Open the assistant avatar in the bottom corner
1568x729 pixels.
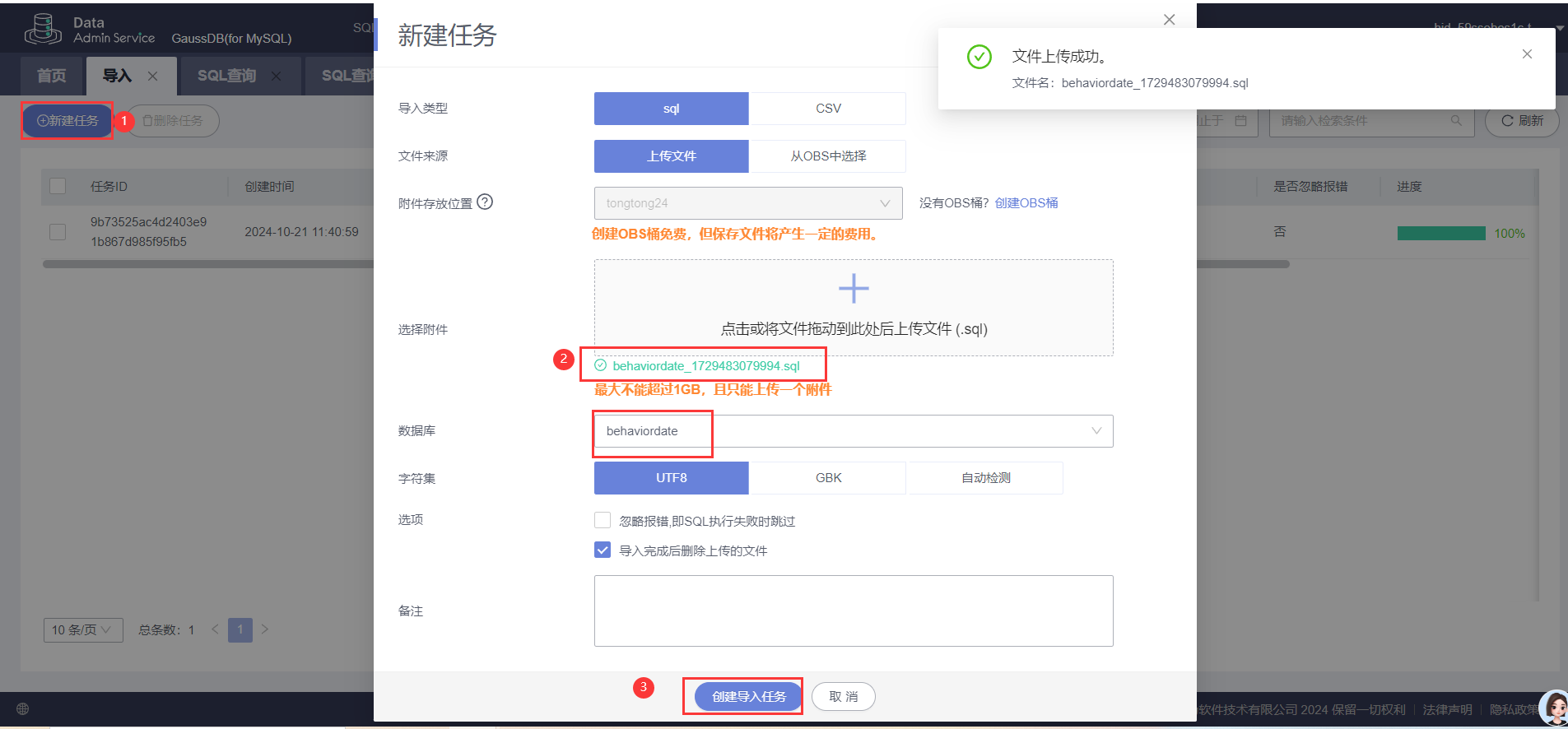[x=1555, y=708]
